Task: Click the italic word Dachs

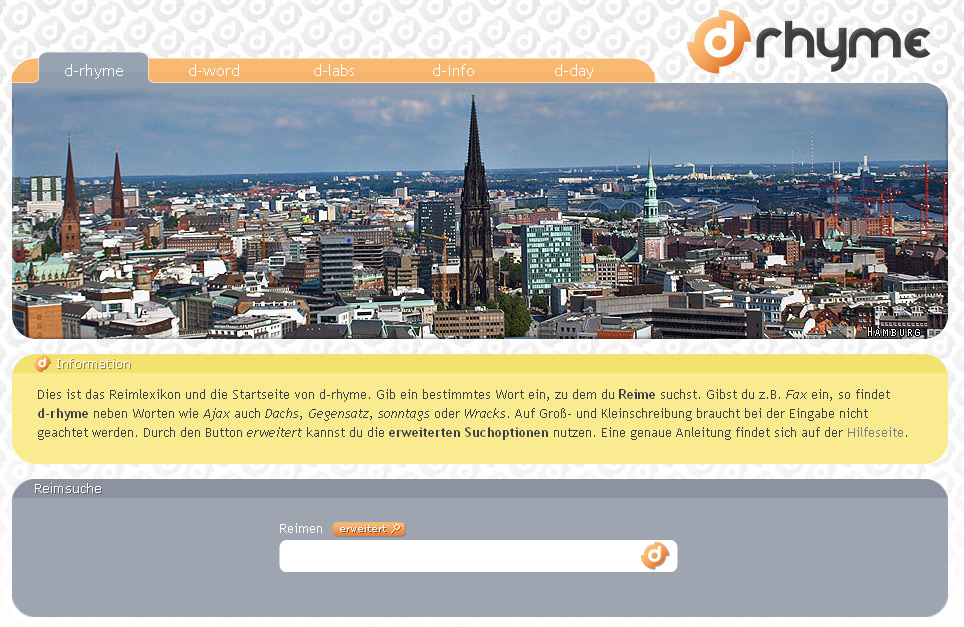Action: [281, 414]
